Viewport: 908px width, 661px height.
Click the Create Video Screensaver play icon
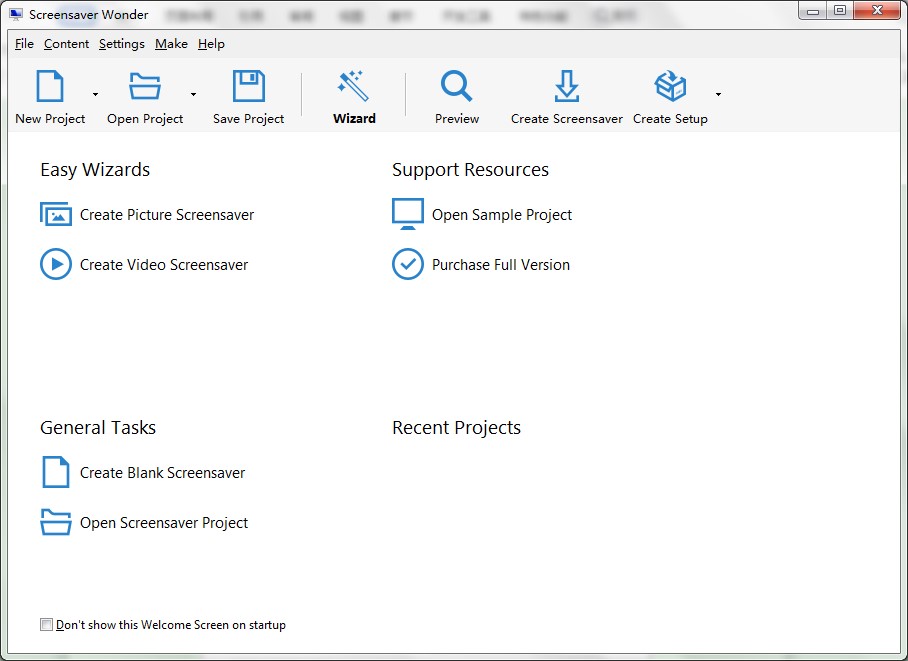coord(56,265)
